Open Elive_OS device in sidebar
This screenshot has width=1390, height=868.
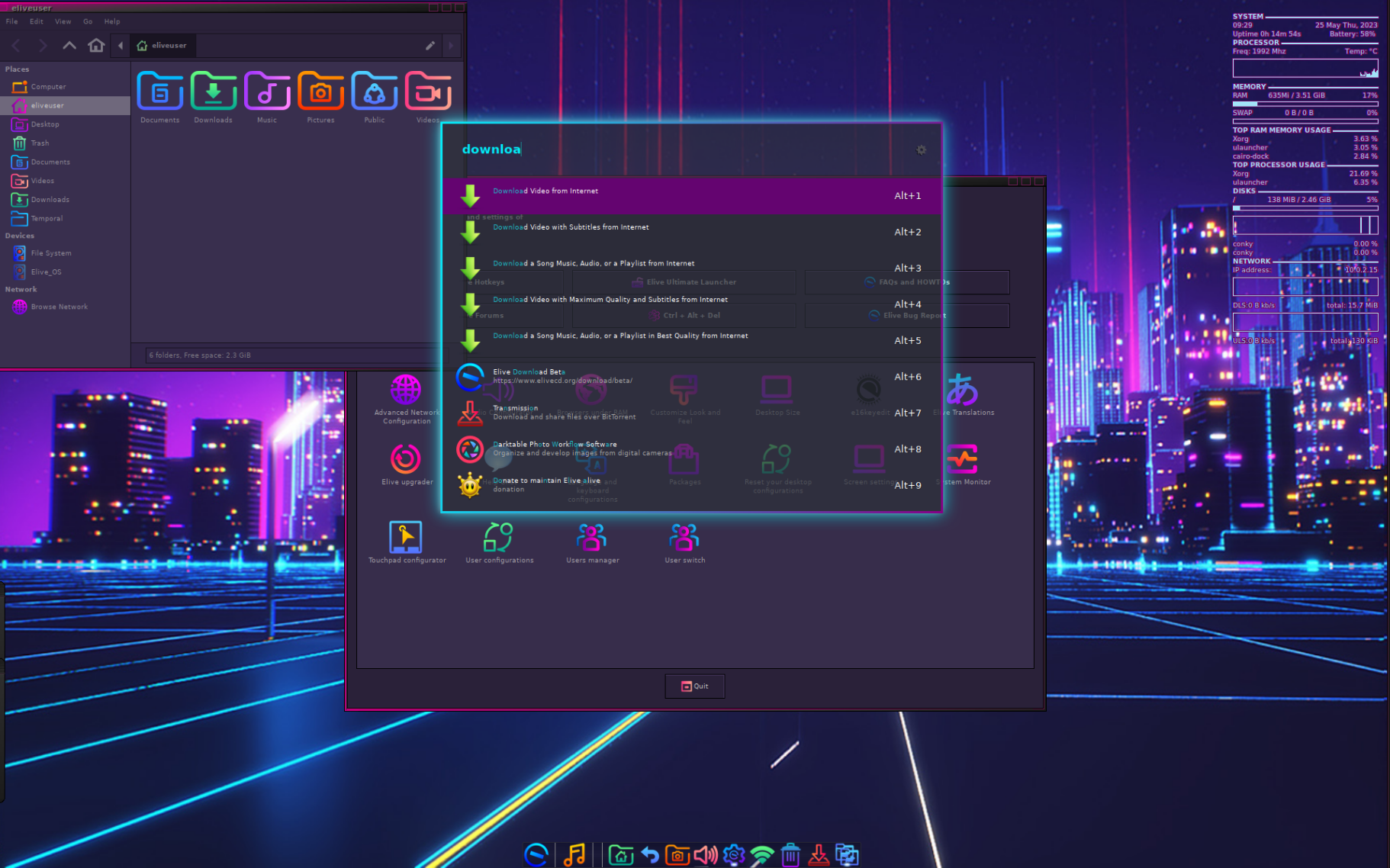click(65, 272)
